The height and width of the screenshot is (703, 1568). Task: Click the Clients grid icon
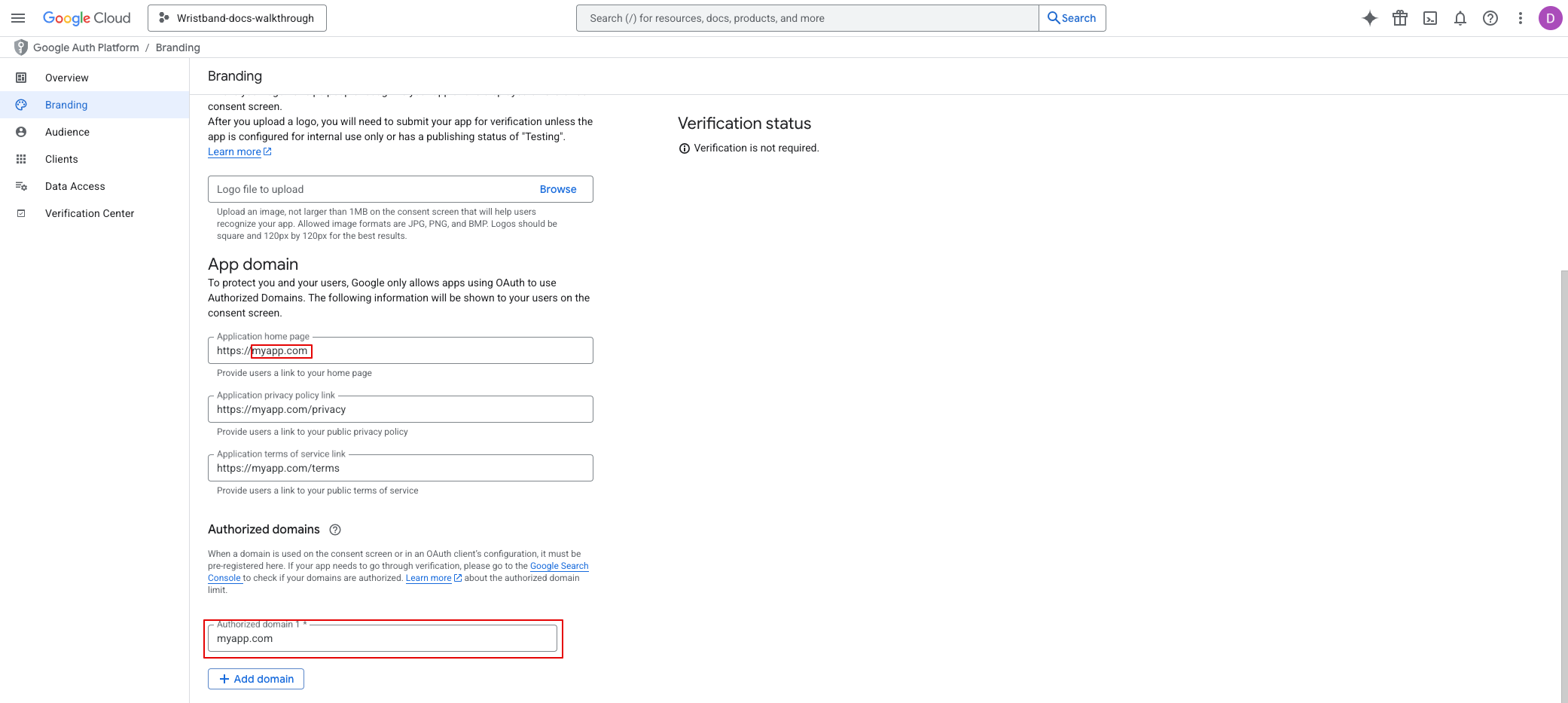point(21,159)
